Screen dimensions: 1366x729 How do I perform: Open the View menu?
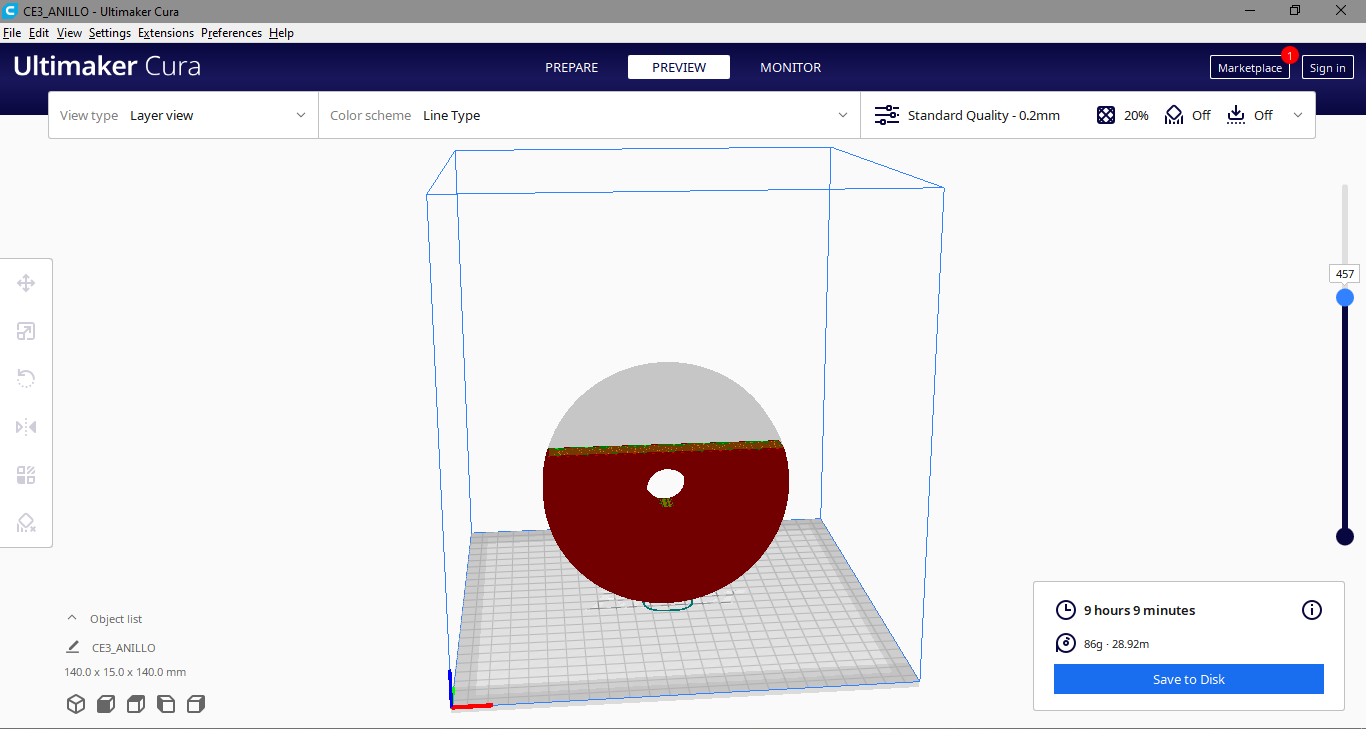69,33
